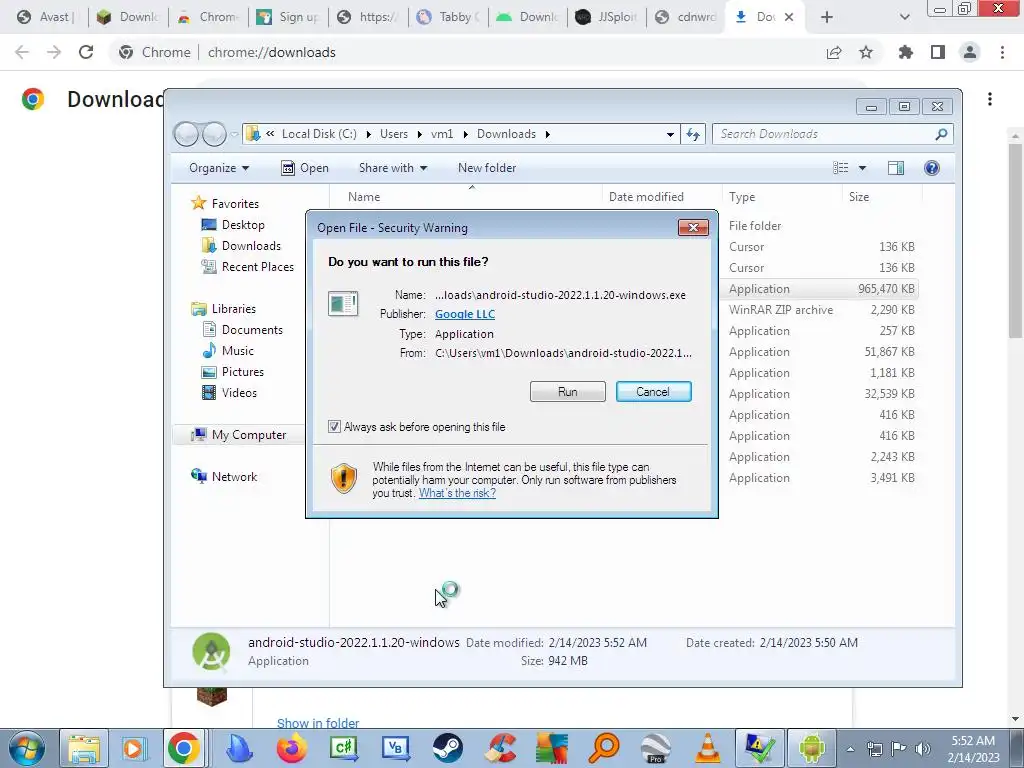This screenshot has width=1024, height=768.
Task: Open the What's the risk? link
Action: tap(457, 493)
